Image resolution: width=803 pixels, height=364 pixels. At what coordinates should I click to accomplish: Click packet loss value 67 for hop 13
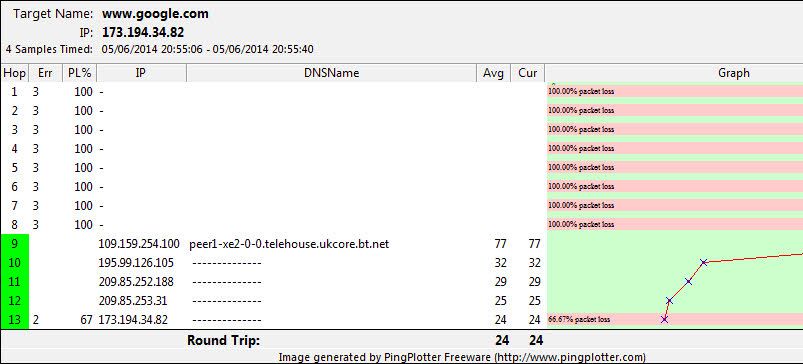(87, 319)
